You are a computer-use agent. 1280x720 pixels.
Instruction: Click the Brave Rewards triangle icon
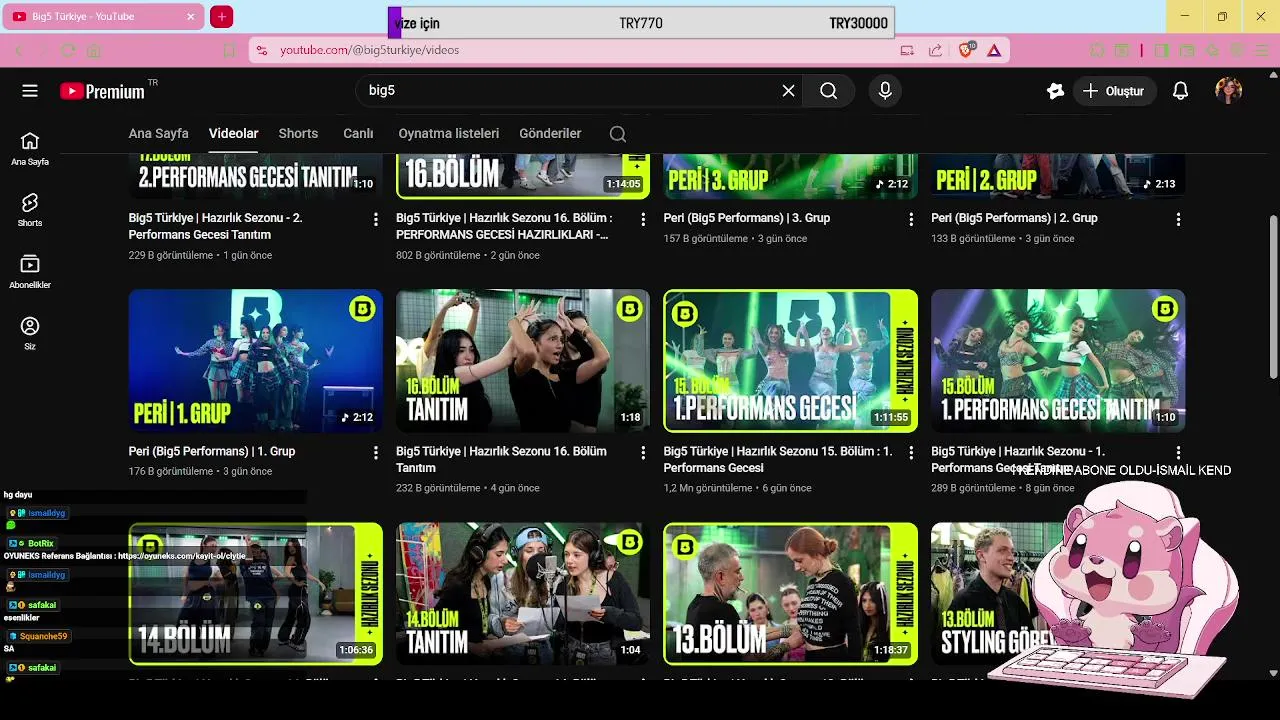tap(994, 50)
